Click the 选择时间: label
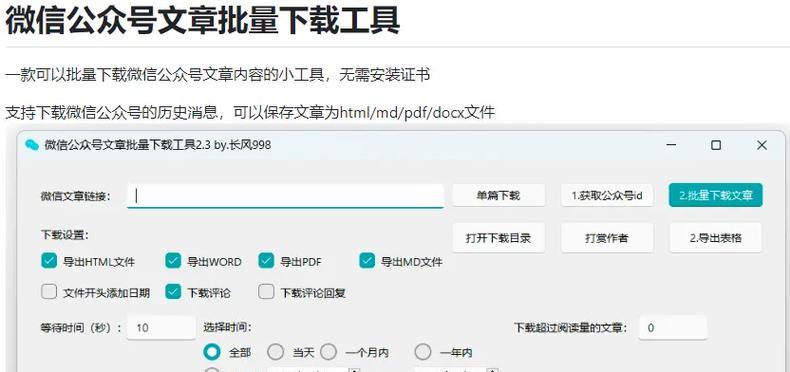The image size is (790, 372). (228, 328)
